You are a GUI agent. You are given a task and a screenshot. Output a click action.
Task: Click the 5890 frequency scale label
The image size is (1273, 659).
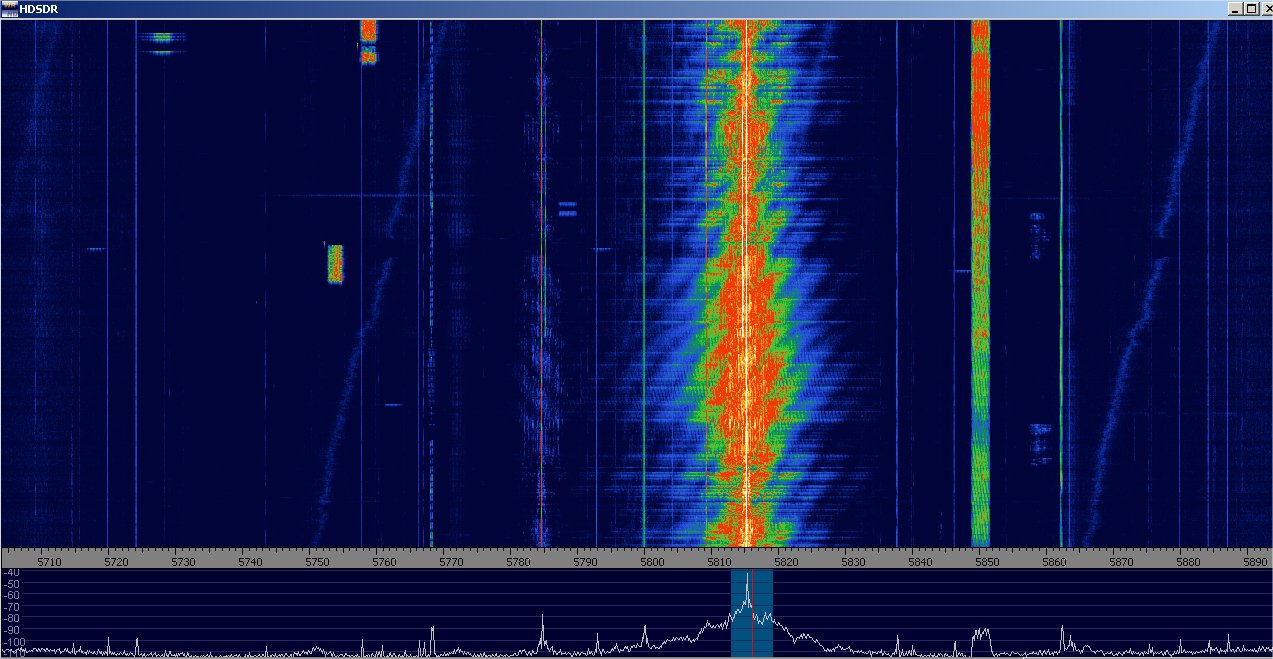point(1255,562)
